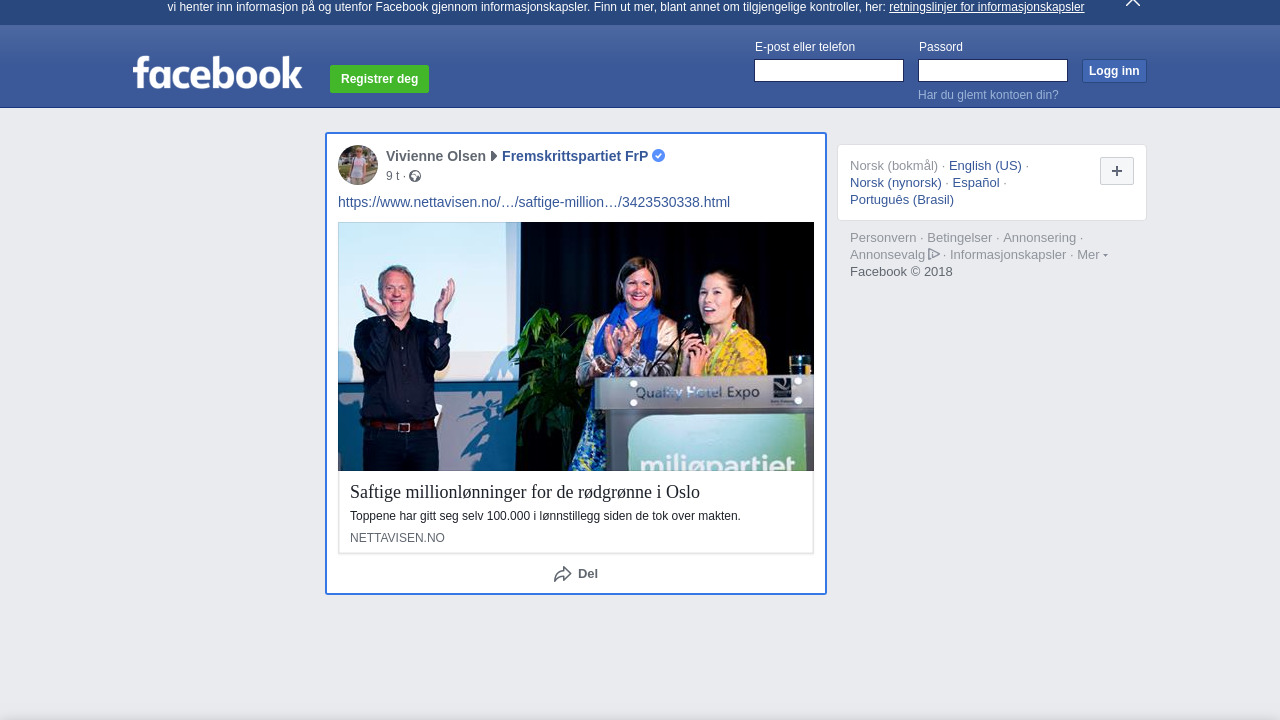
Task: Click the verified badge next to Fremskrittspartiet FrP
Action: coord(658,156)
